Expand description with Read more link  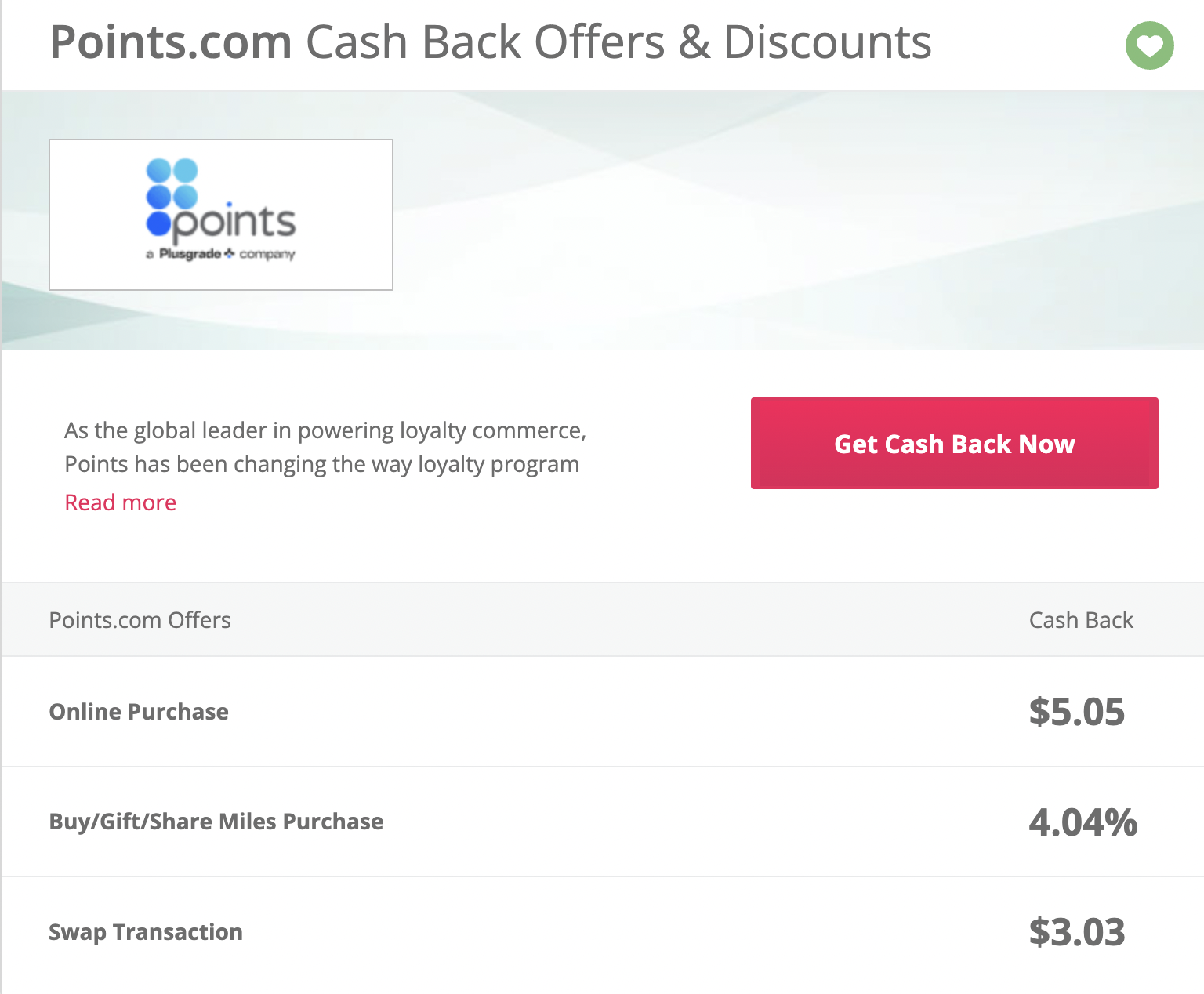(121, 502)
